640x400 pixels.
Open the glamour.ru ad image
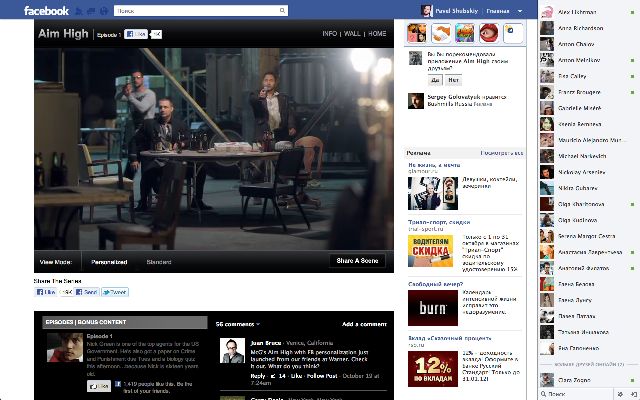click(x=433, y=193)
